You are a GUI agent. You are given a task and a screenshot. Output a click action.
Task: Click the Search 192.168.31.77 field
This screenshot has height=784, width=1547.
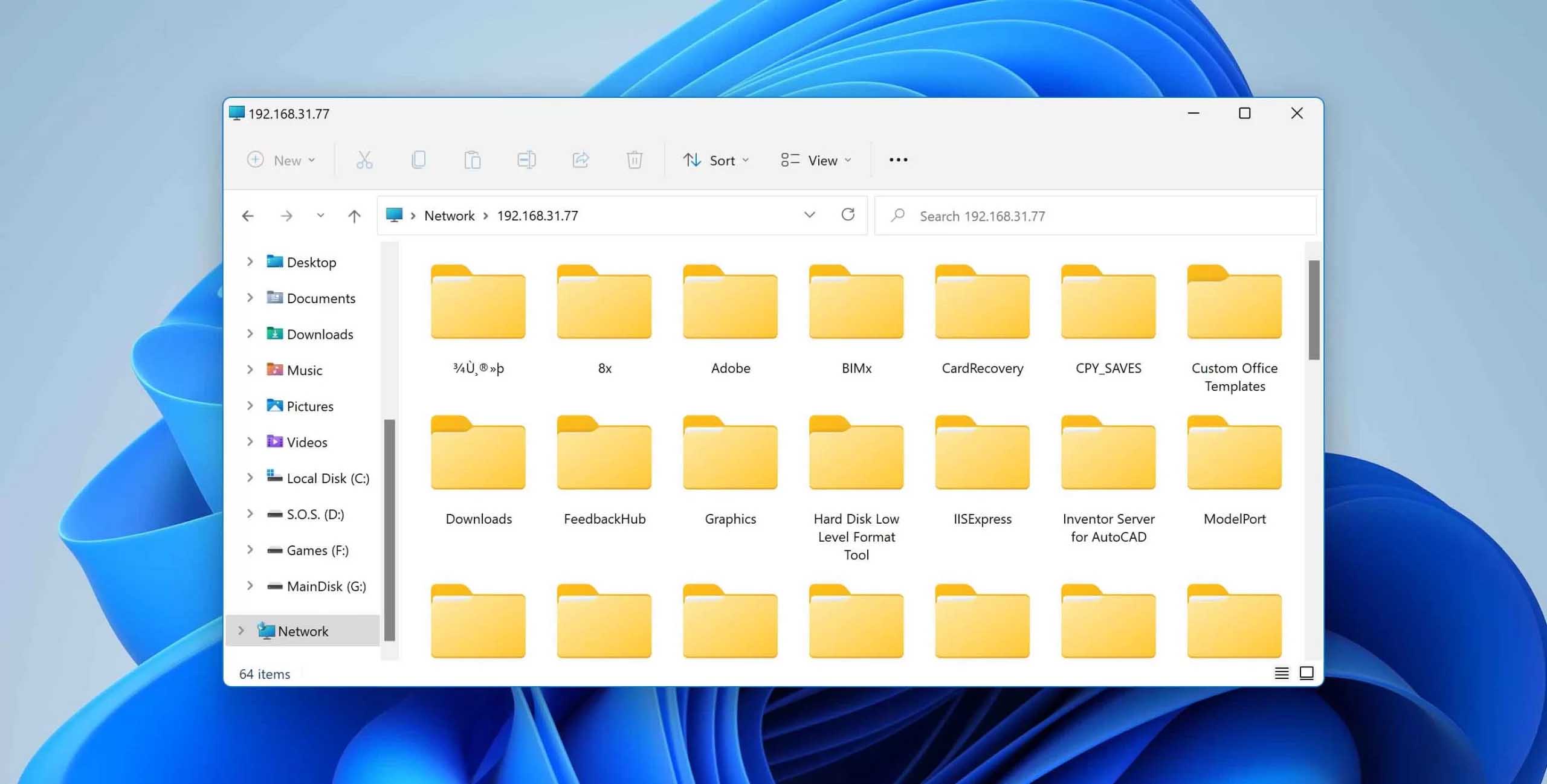tap(1095, 216)
